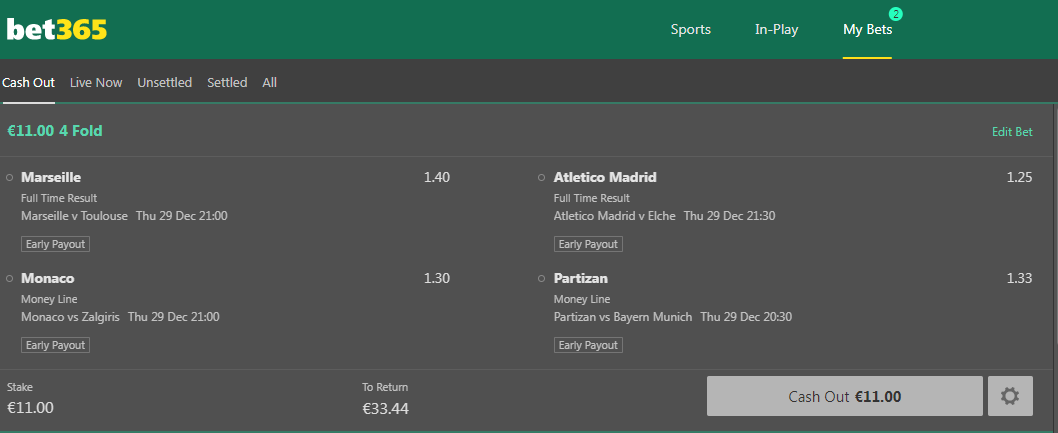Select the Unsettled tab
1058x433 pixels.
164,83
